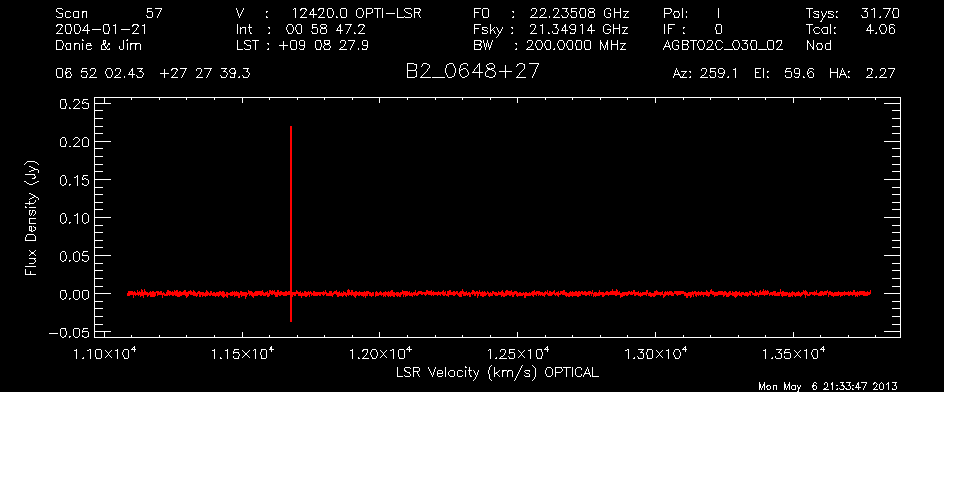Click the Flux Density (Jy) axis label
The width and height of the screenshot is (962, 490).
31,218
